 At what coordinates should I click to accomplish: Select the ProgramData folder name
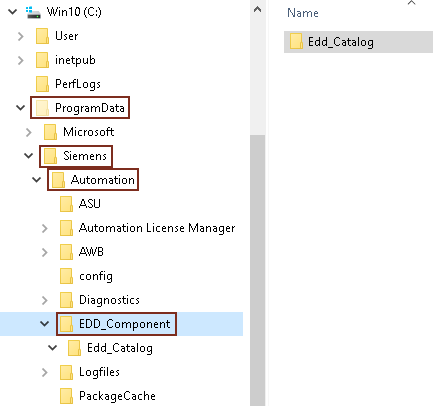[x=90, y=108]
